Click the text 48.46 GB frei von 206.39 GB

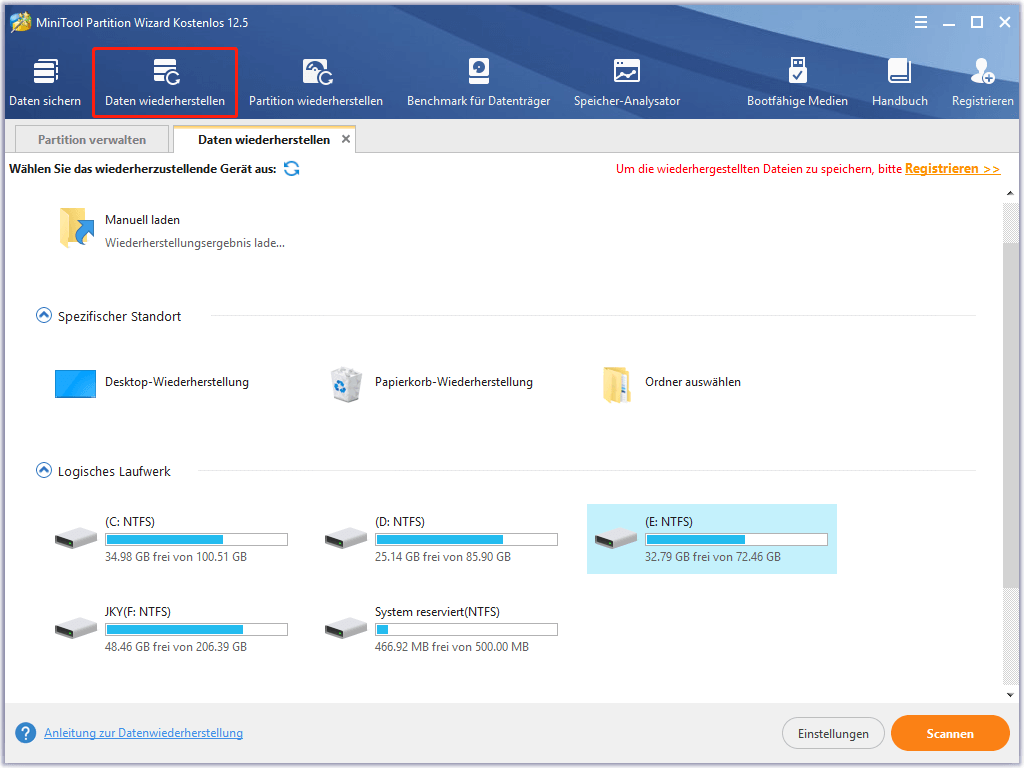pos(176,647)
